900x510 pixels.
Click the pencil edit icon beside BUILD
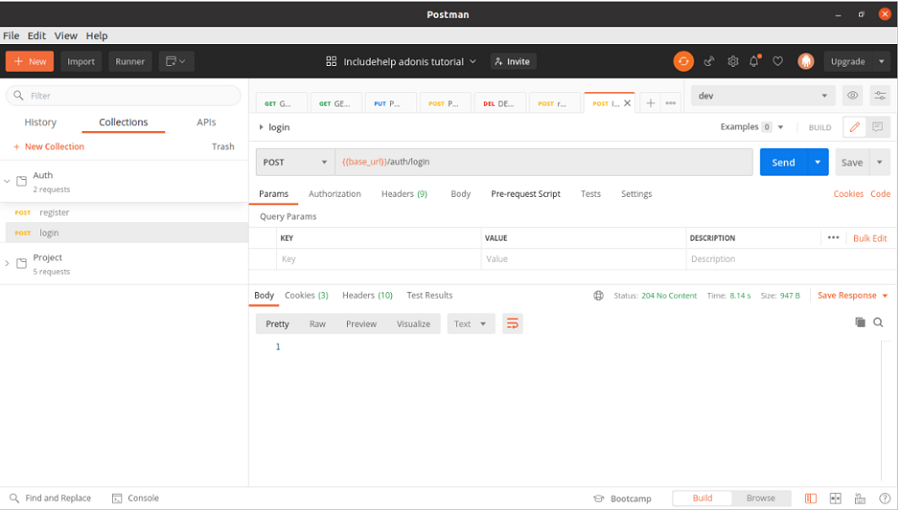(x=855, y=127)
